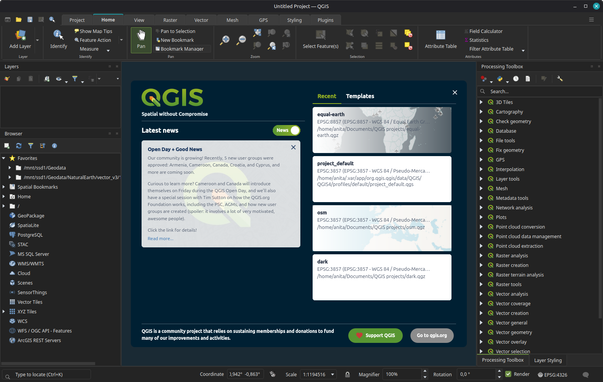Screen dimensions: 603x382
Task: Open the Measure dropdown arrow
Action: pyautogui.click(x=108, y=50)
